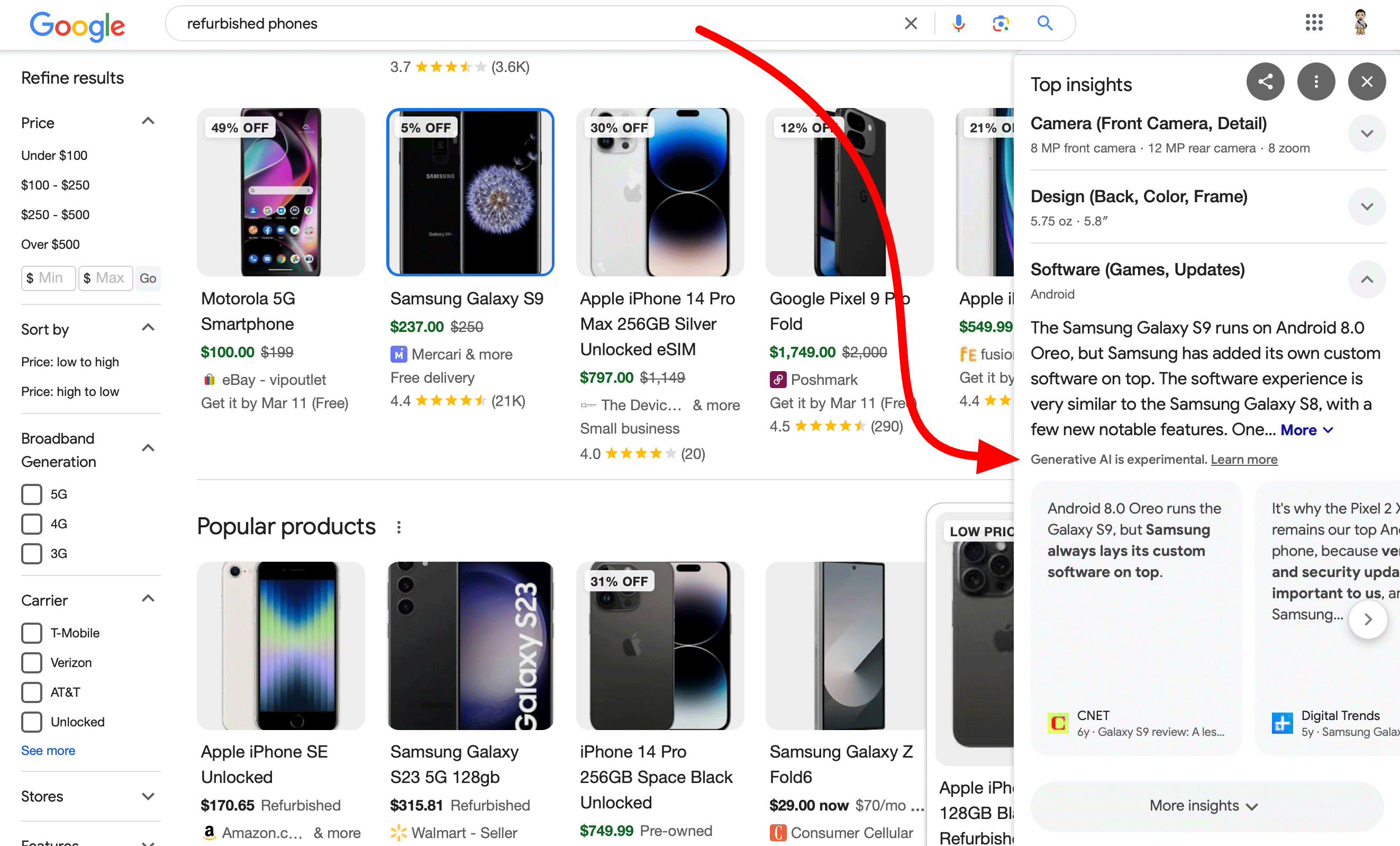Screen dimensions: 1400x846
Task: Check the 5G broadband checkbox
Action: point(31,494)
